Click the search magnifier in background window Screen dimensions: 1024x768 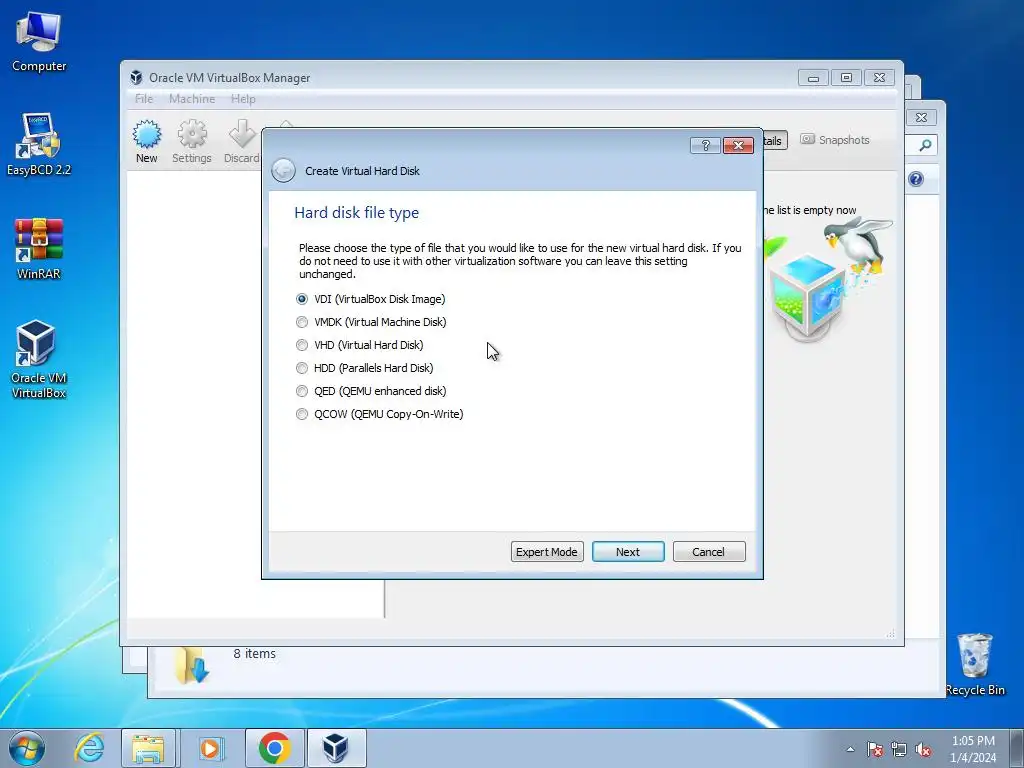(x=925, y=145)
